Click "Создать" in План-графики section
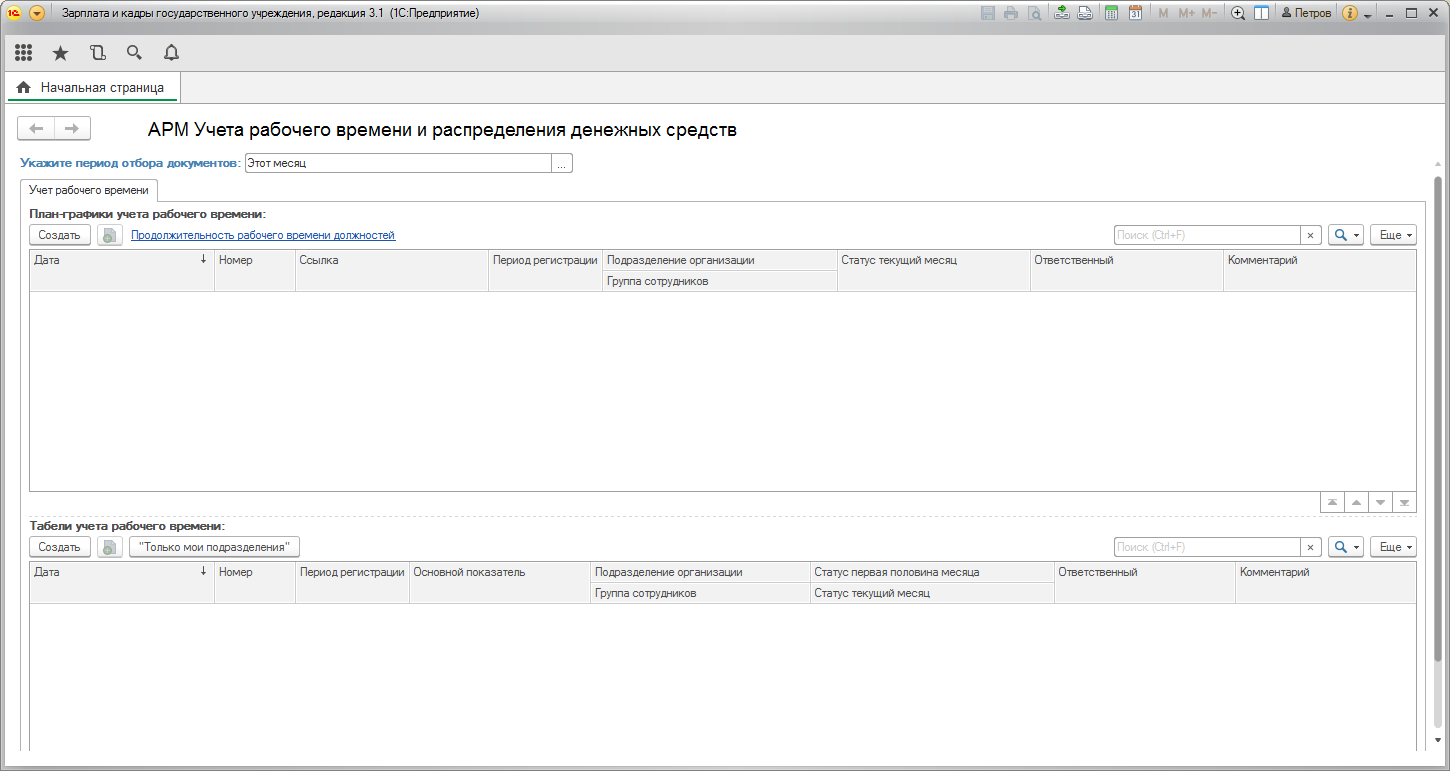Viewport: 1450px width, 771px height. (60, 235)
